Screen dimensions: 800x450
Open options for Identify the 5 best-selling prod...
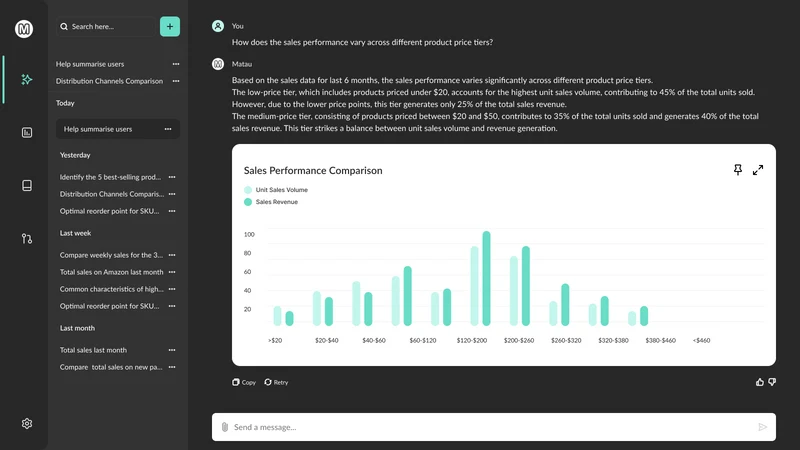click(x=172, y=177)
